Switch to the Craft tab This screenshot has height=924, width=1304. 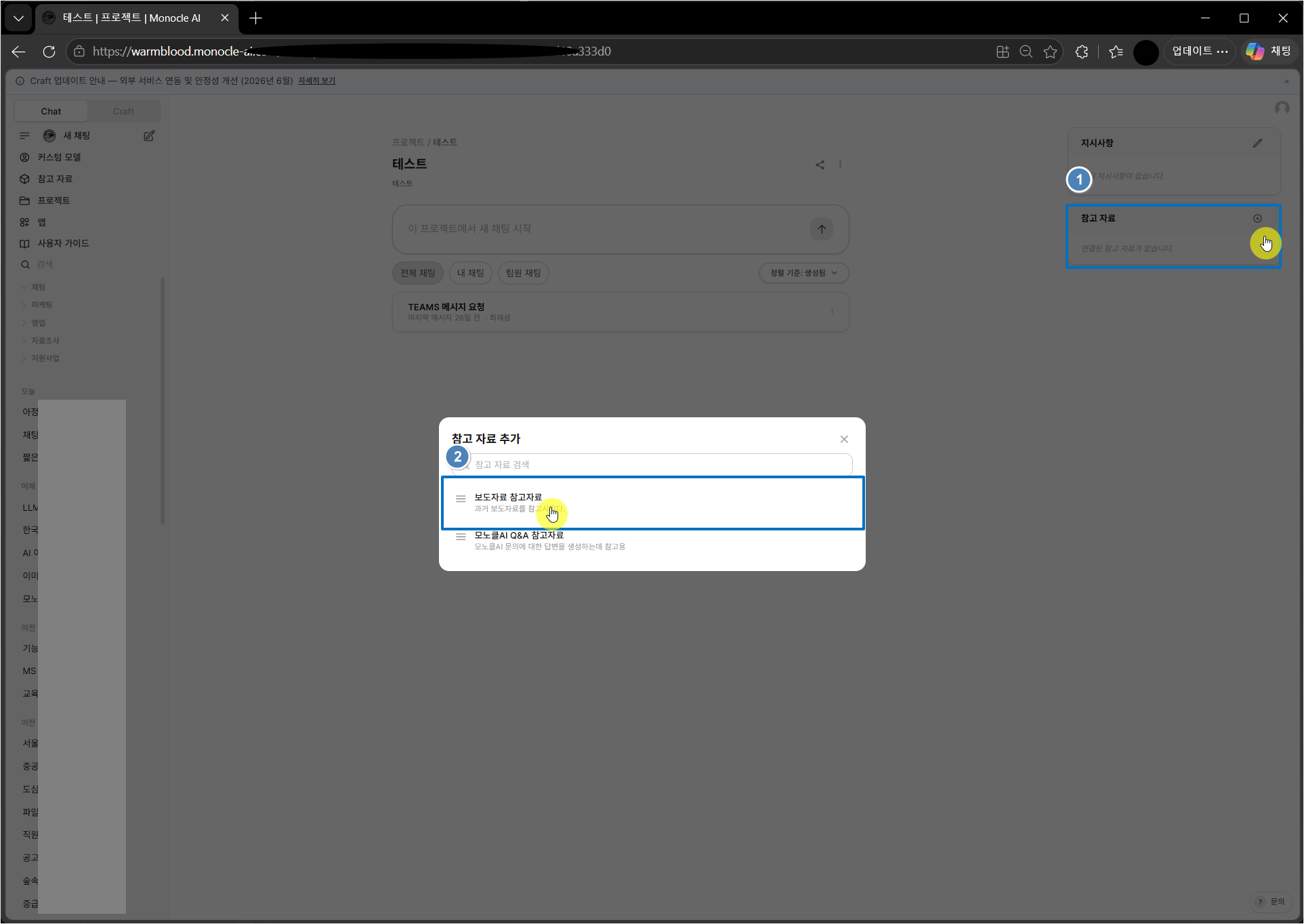click(123, 111)
